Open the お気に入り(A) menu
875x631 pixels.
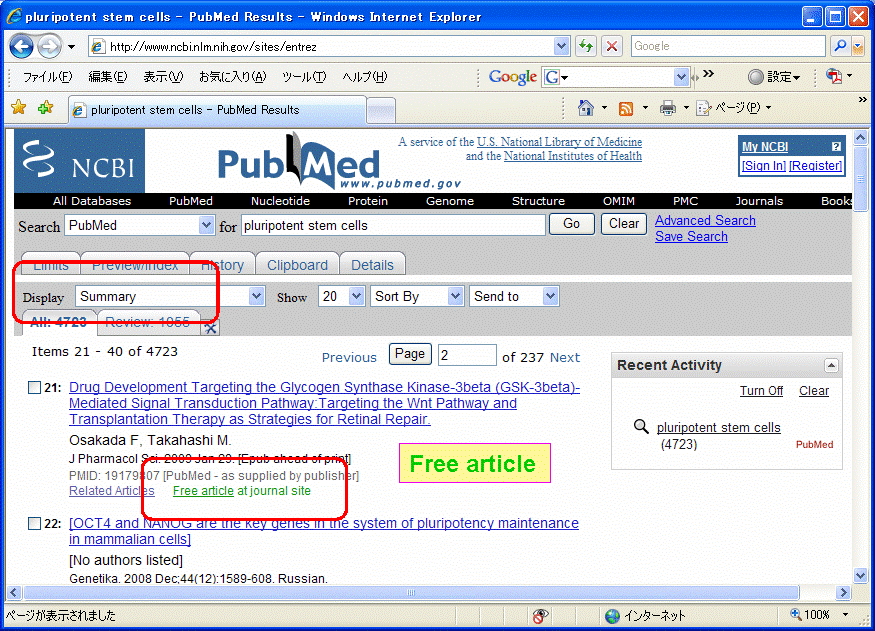[x=233, y=77]
